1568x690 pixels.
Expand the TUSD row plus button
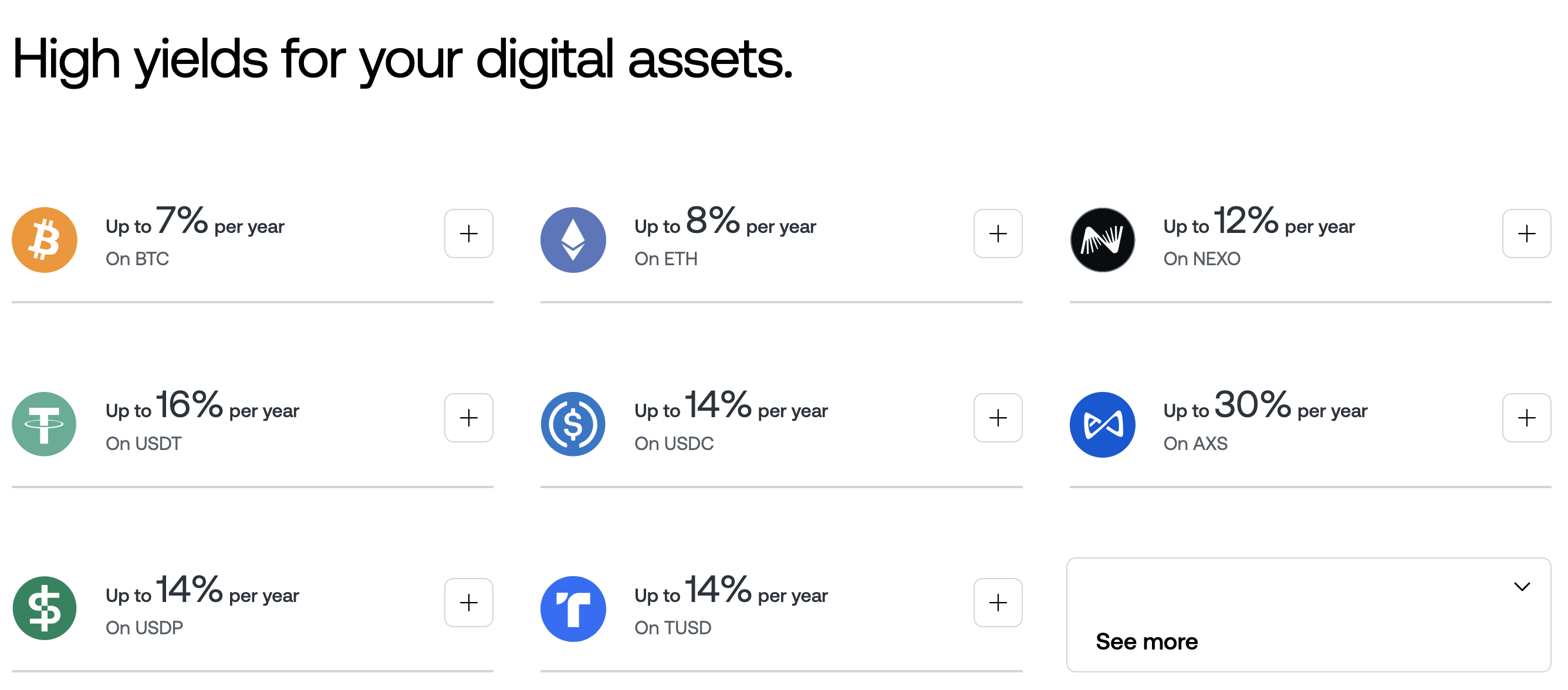coord(997,603)
